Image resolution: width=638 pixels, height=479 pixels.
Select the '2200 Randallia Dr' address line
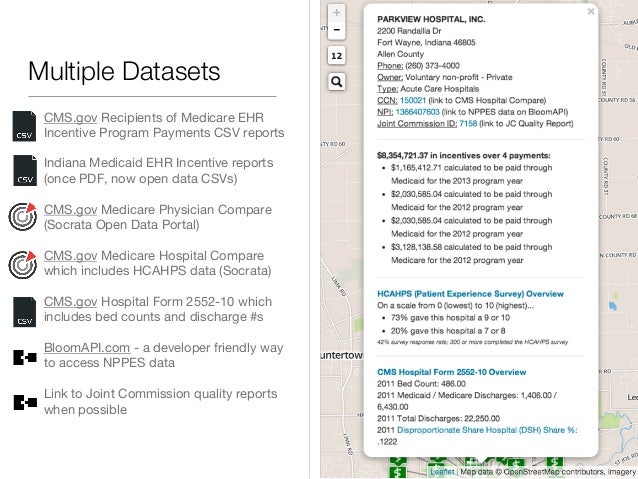tap(409, 31)
